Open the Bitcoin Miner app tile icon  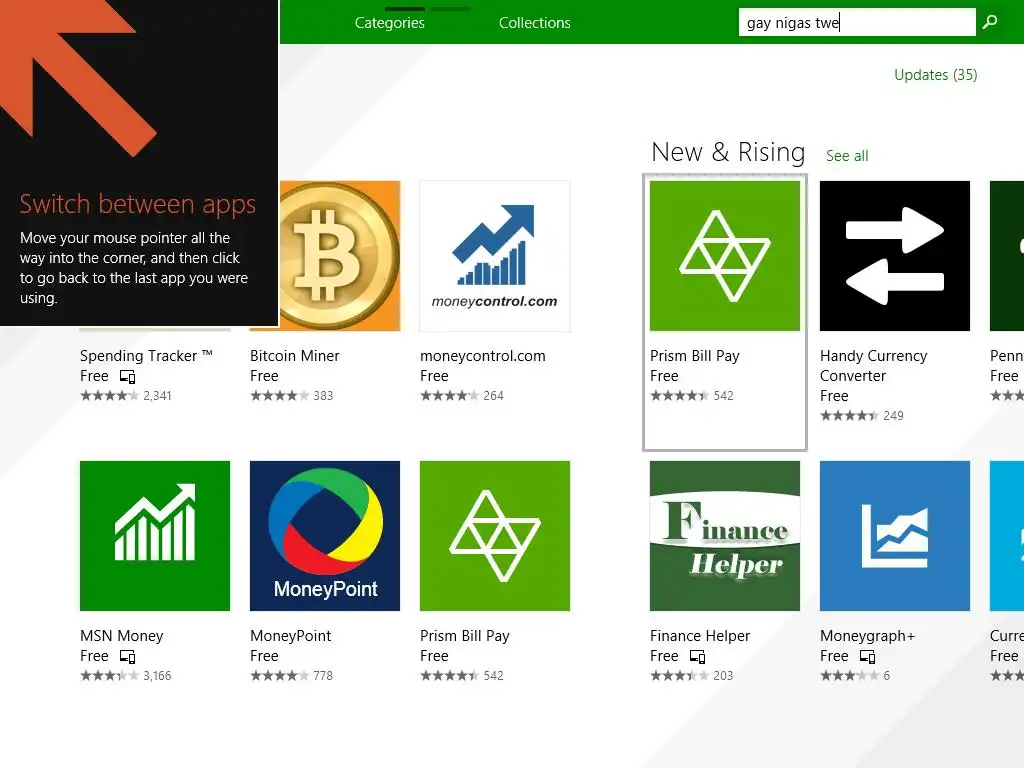pos(340,256)
